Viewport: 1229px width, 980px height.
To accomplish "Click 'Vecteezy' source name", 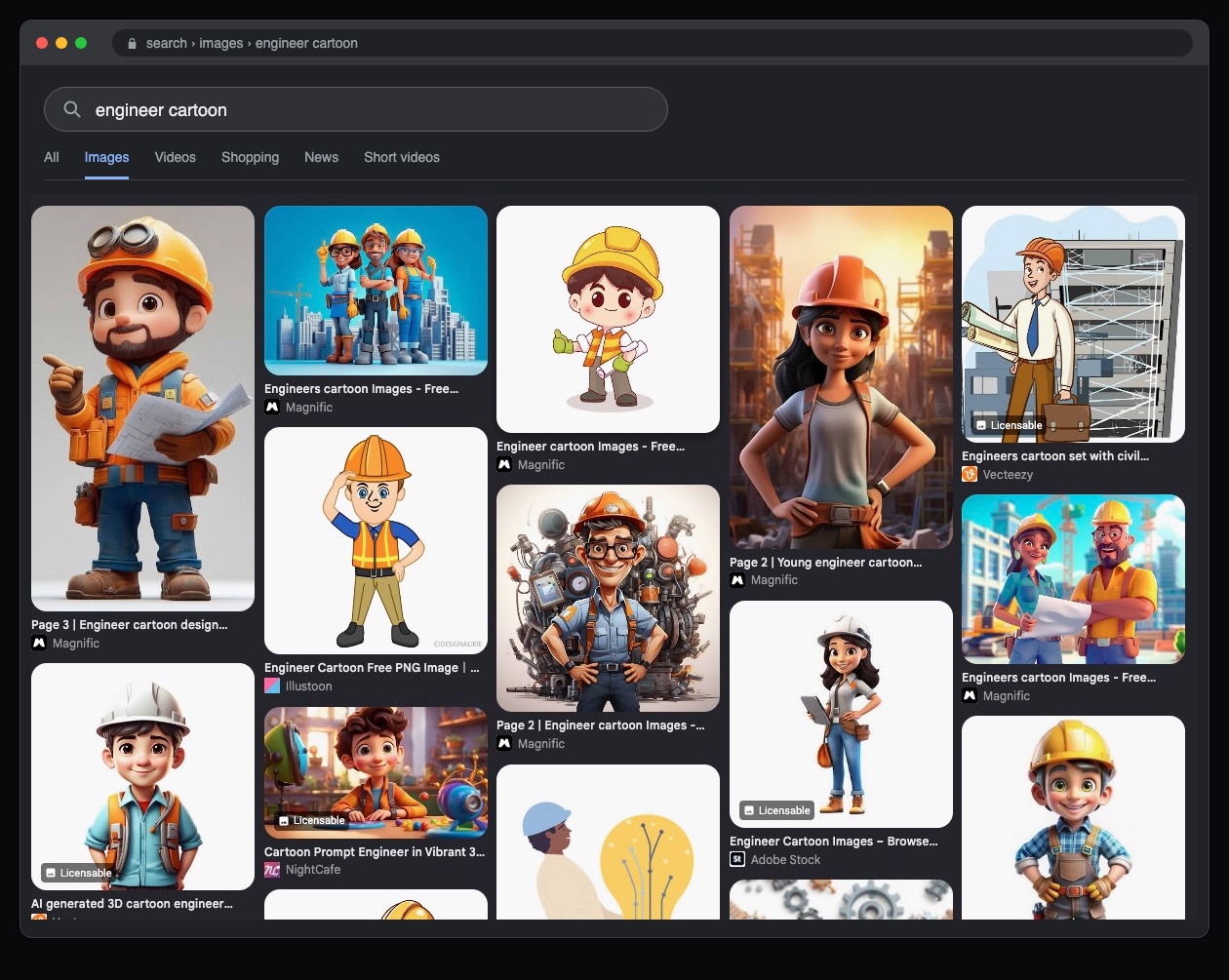I will pyautogui.click(x=1008, y=474).
